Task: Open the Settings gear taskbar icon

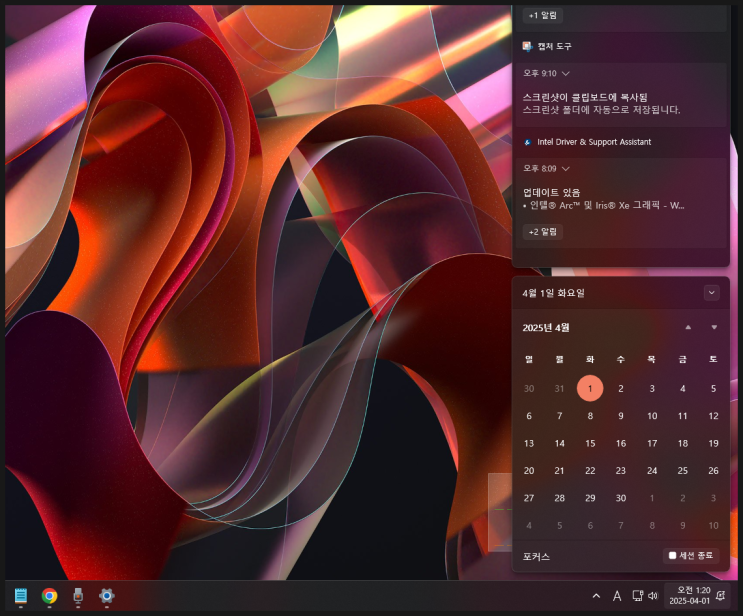Action: tap(107, 596)
